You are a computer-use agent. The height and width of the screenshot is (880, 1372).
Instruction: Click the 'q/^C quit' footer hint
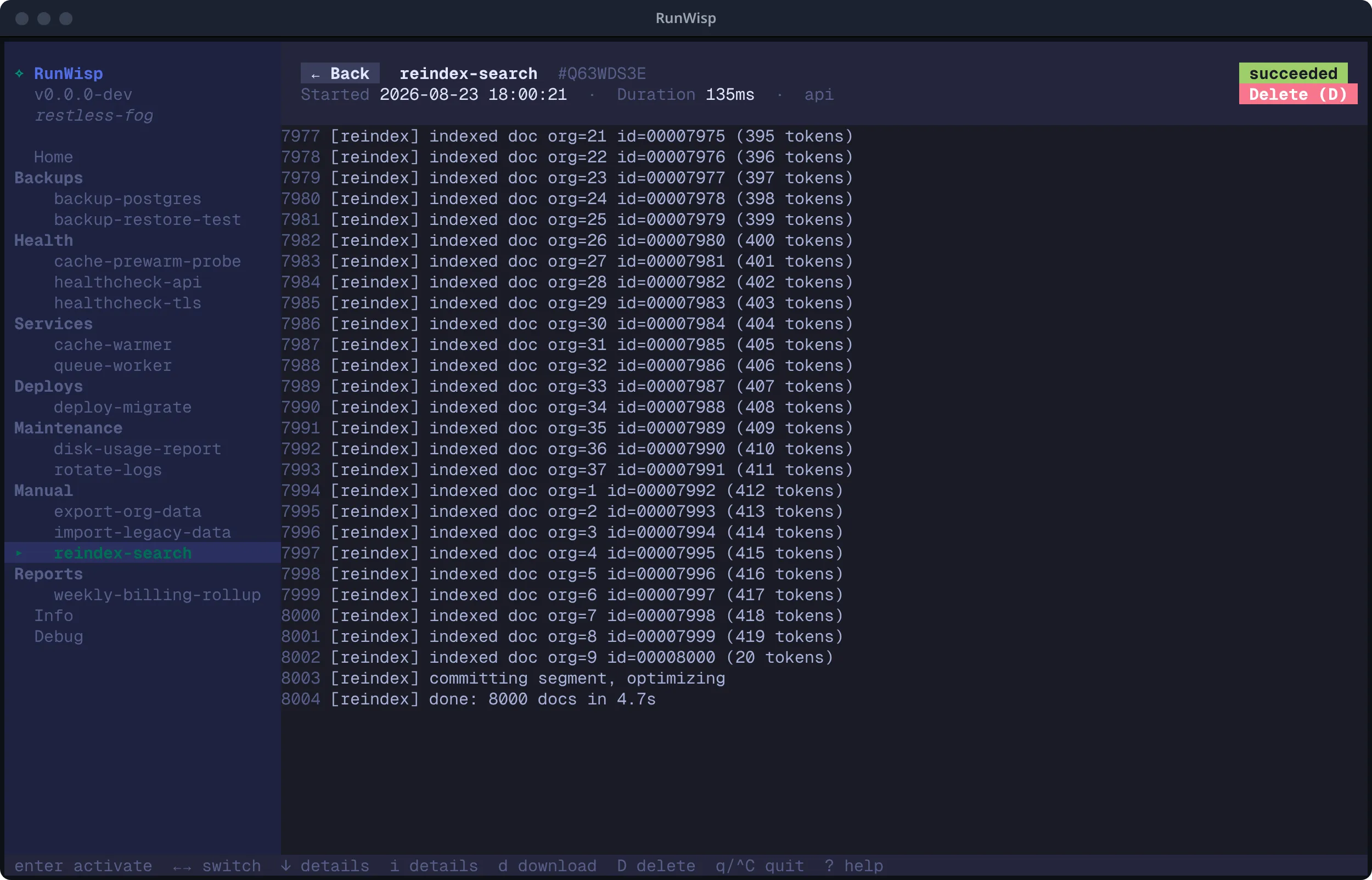tap(760, 866)
